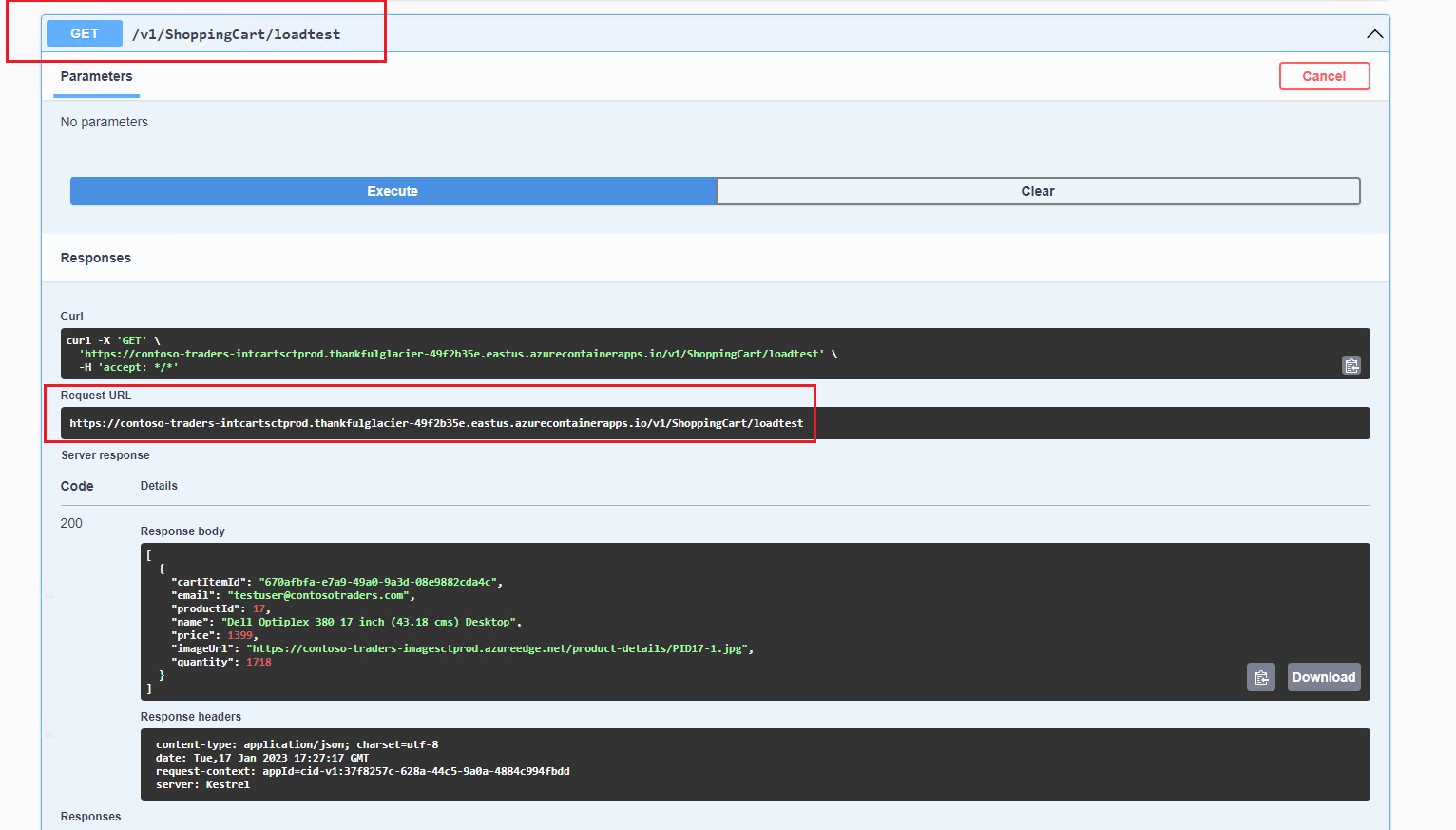Click the price value 1399

[239, 635]
